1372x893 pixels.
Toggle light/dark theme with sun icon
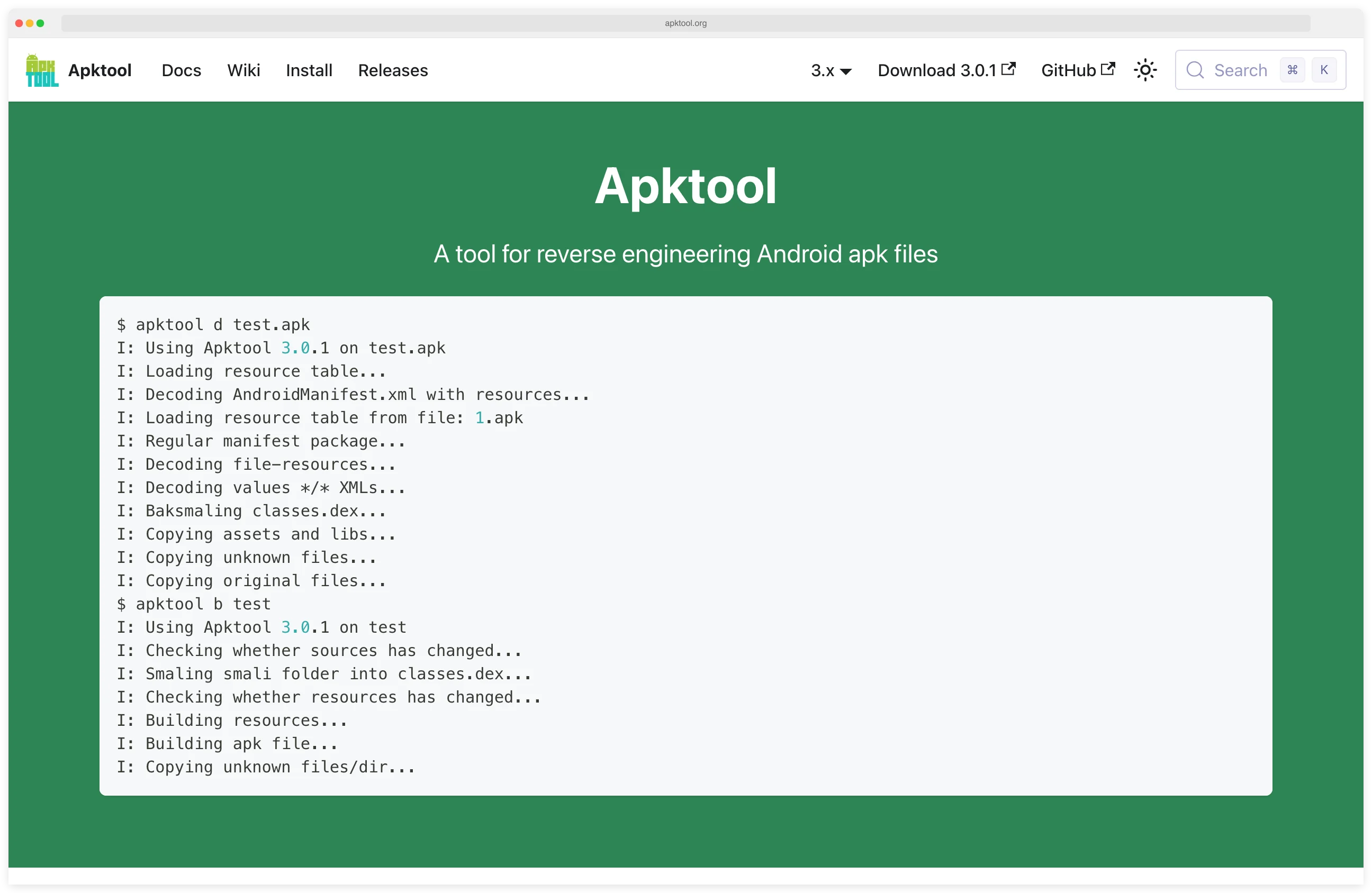point(1145,70)
